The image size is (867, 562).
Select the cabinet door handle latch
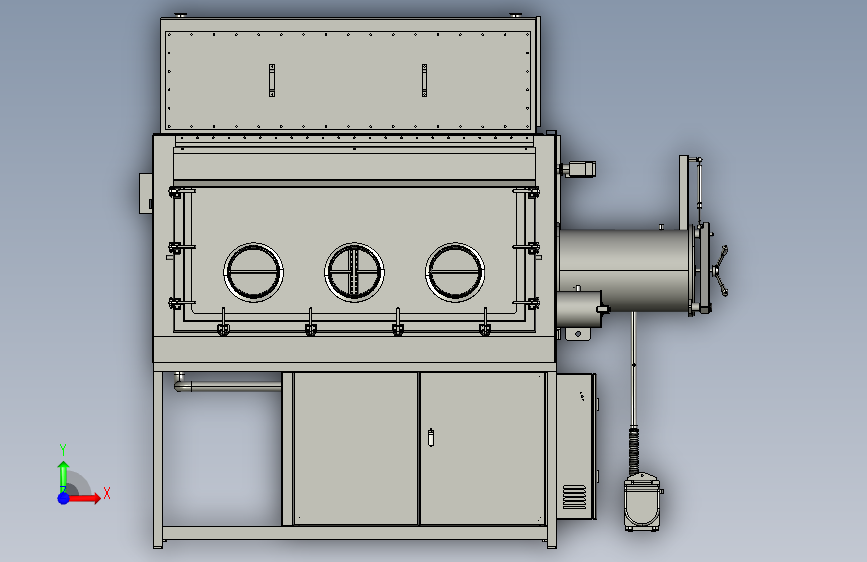pos(431,438)
